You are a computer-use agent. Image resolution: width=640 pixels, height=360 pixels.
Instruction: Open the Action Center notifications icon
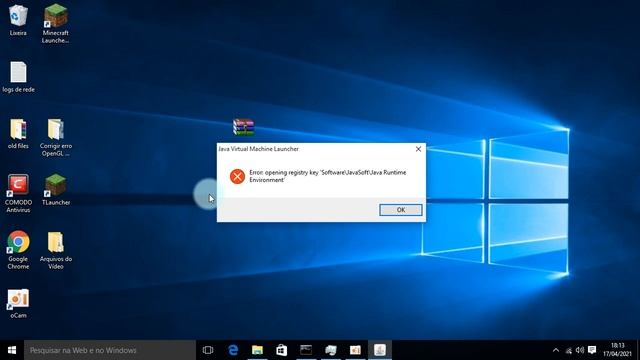tap(592, 350)
